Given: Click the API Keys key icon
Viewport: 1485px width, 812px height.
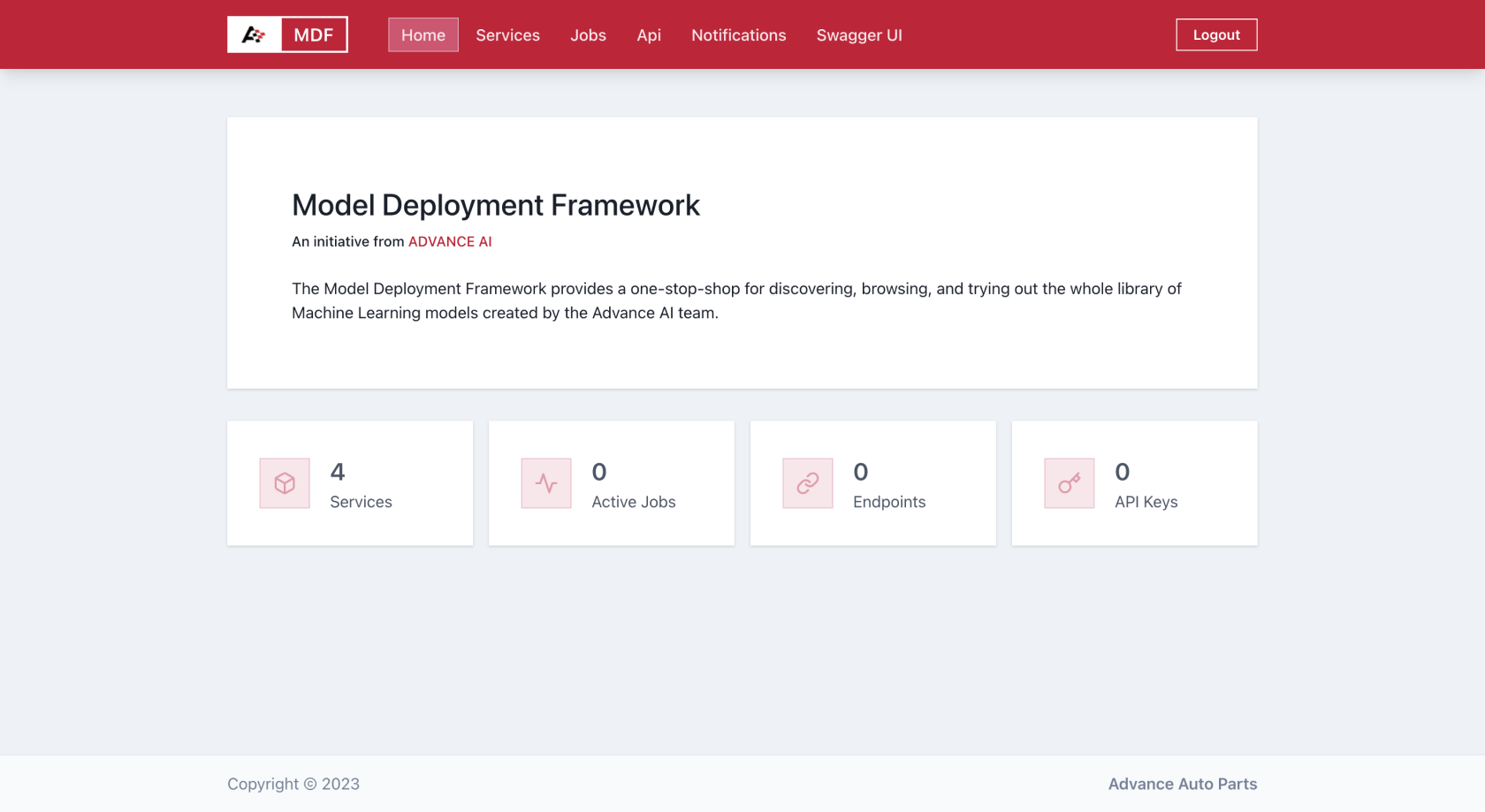Looking at the screenshot, I should coord(1070,483).
